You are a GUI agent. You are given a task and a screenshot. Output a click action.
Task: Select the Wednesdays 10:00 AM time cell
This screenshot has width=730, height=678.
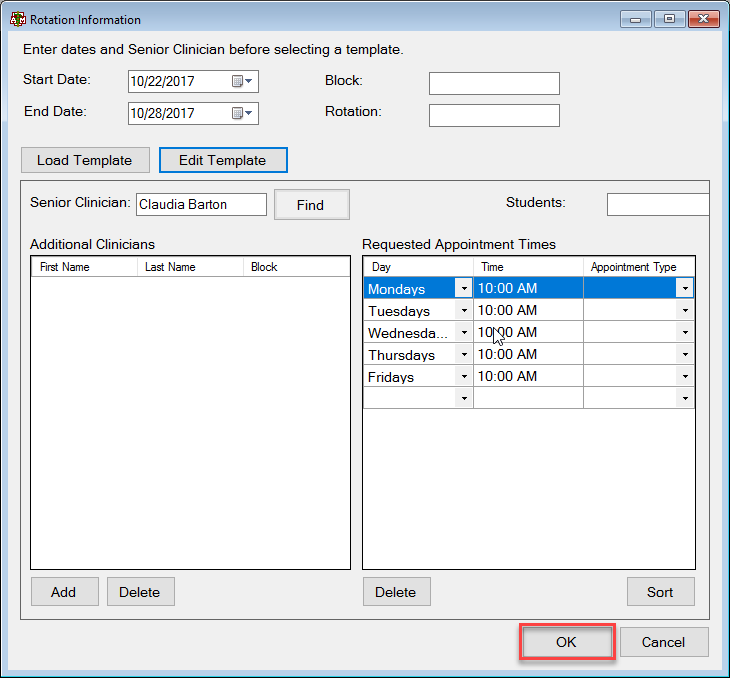pyautogui.click(x=528, y=332)
